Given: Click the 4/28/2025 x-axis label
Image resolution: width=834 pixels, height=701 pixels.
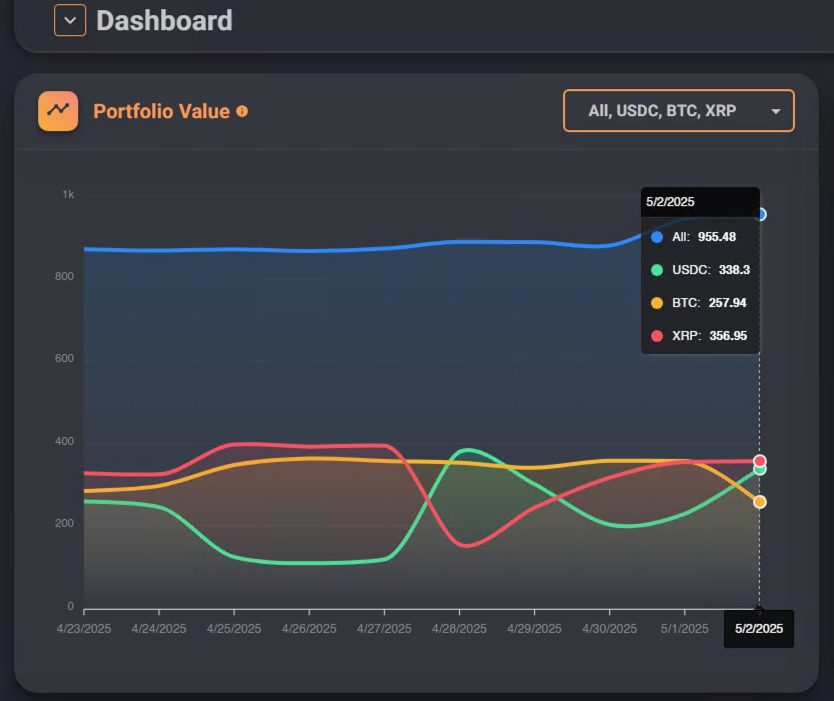Looking at the screenshot, I should 459,629.
